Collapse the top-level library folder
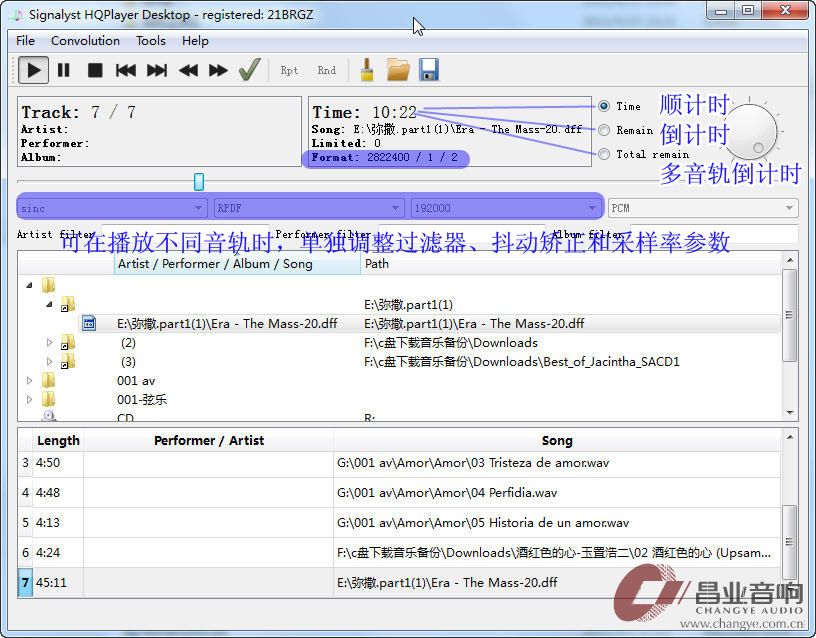 (30, 285)
